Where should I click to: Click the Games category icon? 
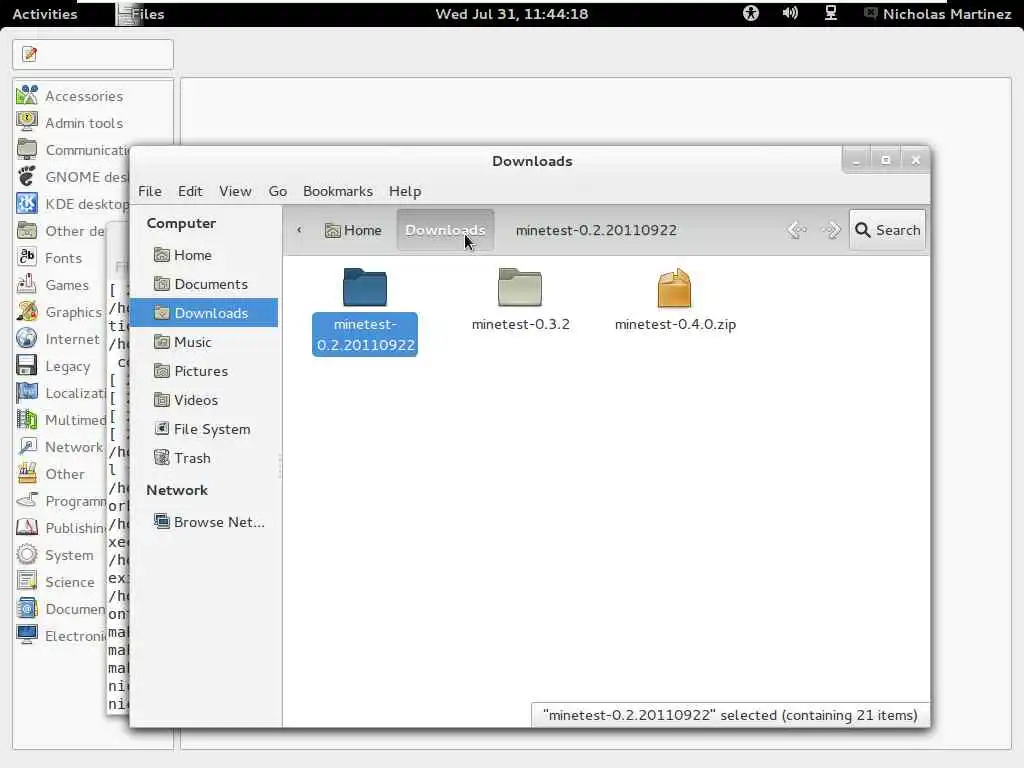(x=27, y=285)
